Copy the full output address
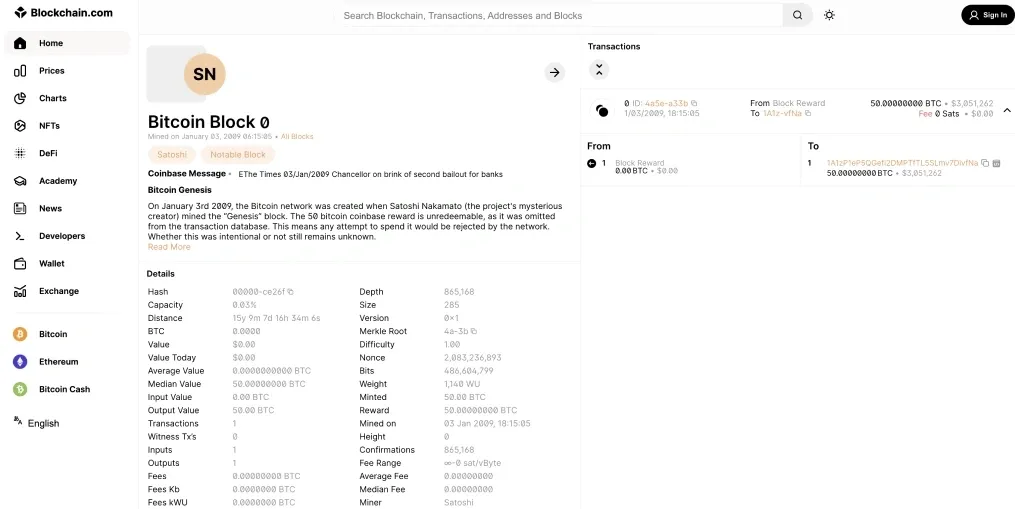The image size is (1015, 509). (985, 163)
